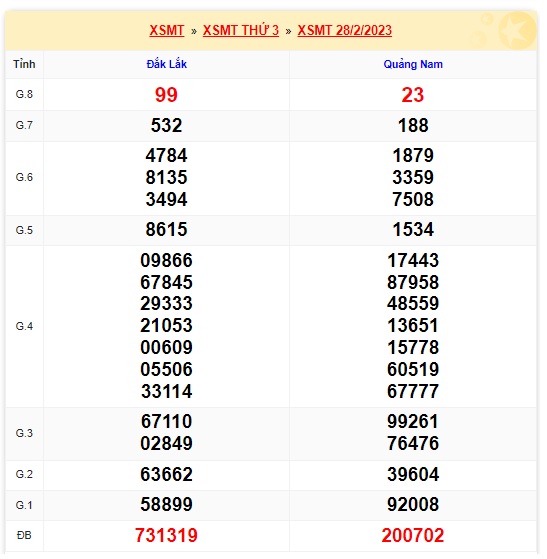
Task: Select the G.4 number 29333
Action: 167,303
